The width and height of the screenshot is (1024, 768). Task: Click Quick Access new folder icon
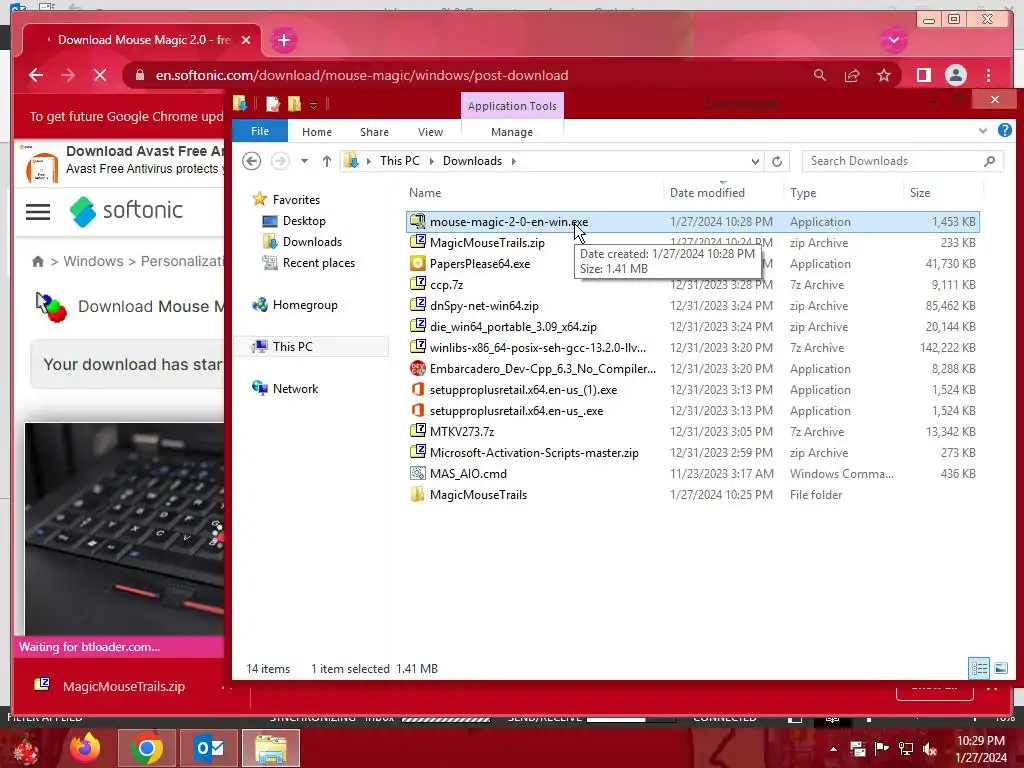click(295, 104)
